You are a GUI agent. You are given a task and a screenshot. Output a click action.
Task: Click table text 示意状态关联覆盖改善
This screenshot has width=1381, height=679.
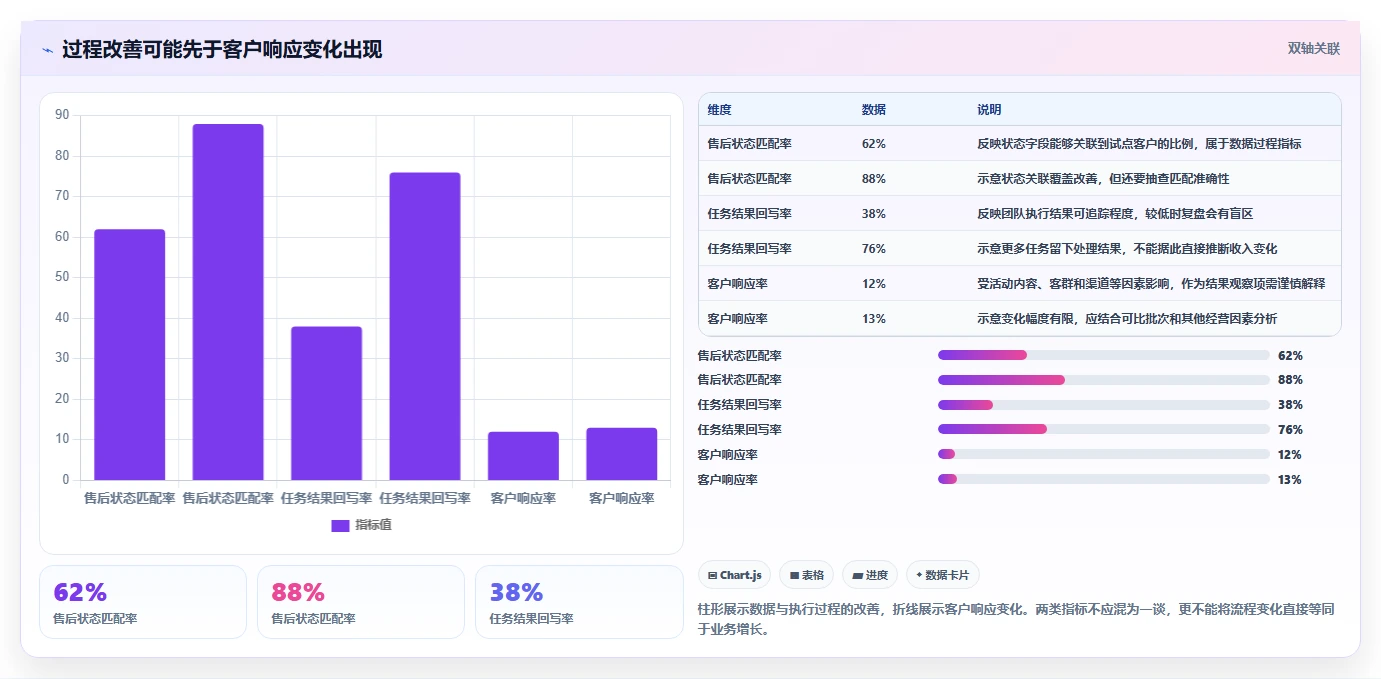click(x=1037, y=179)
